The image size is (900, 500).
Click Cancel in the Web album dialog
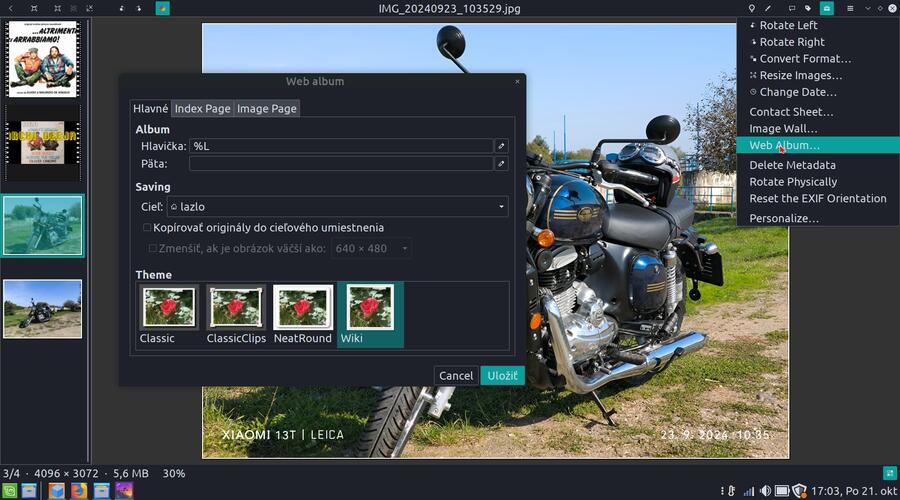coord(456,376)
